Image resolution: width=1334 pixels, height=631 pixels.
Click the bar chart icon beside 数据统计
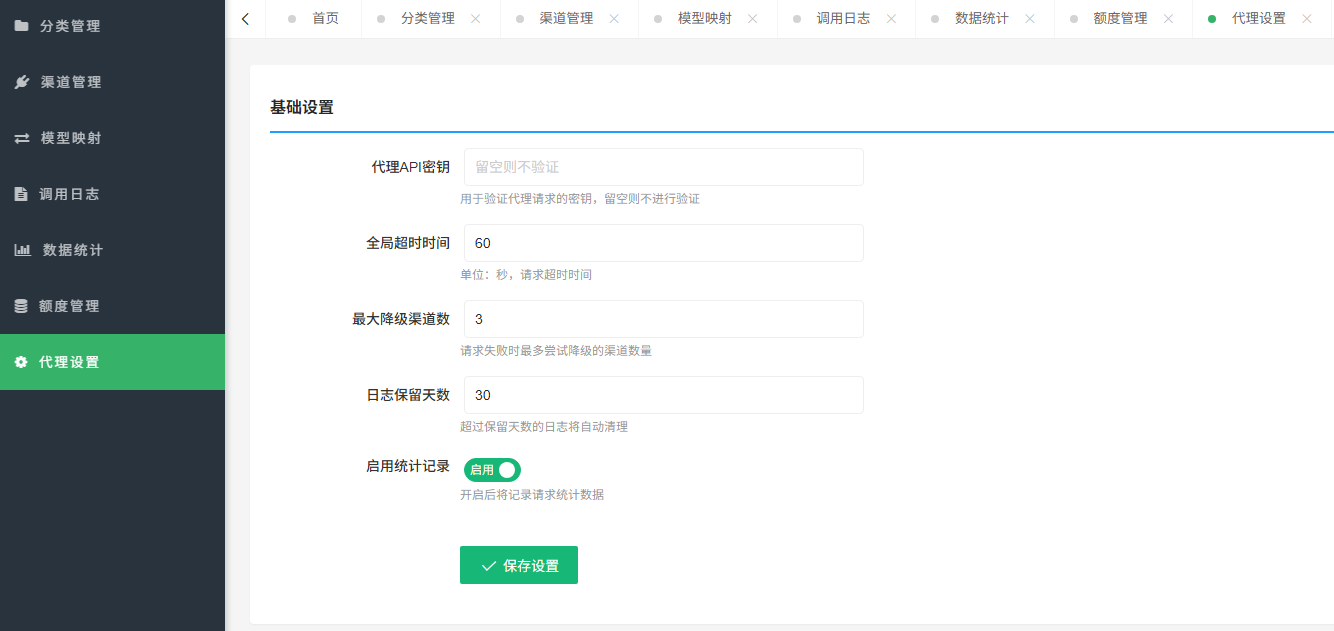point(22,250)
